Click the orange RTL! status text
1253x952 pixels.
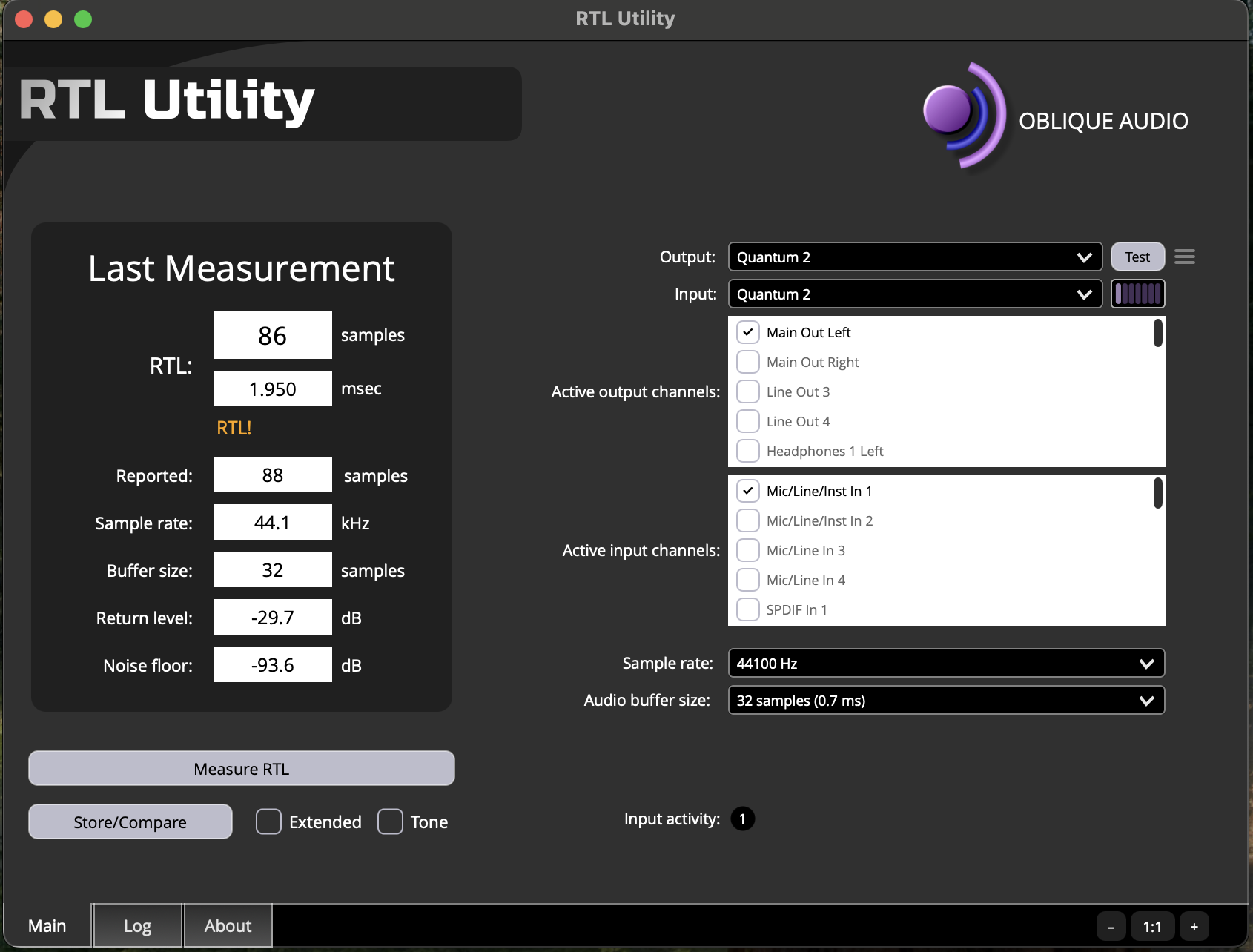(x=234, y=428)
